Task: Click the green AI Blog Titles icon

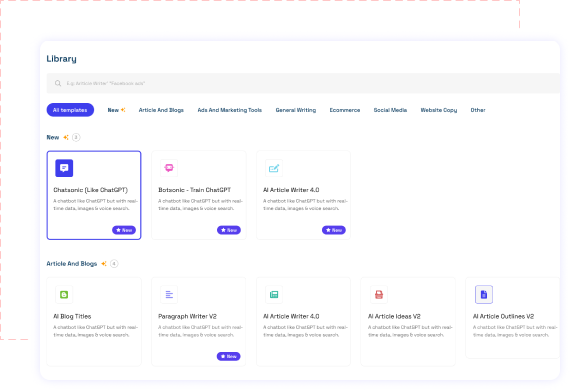Action: [64, 294]
